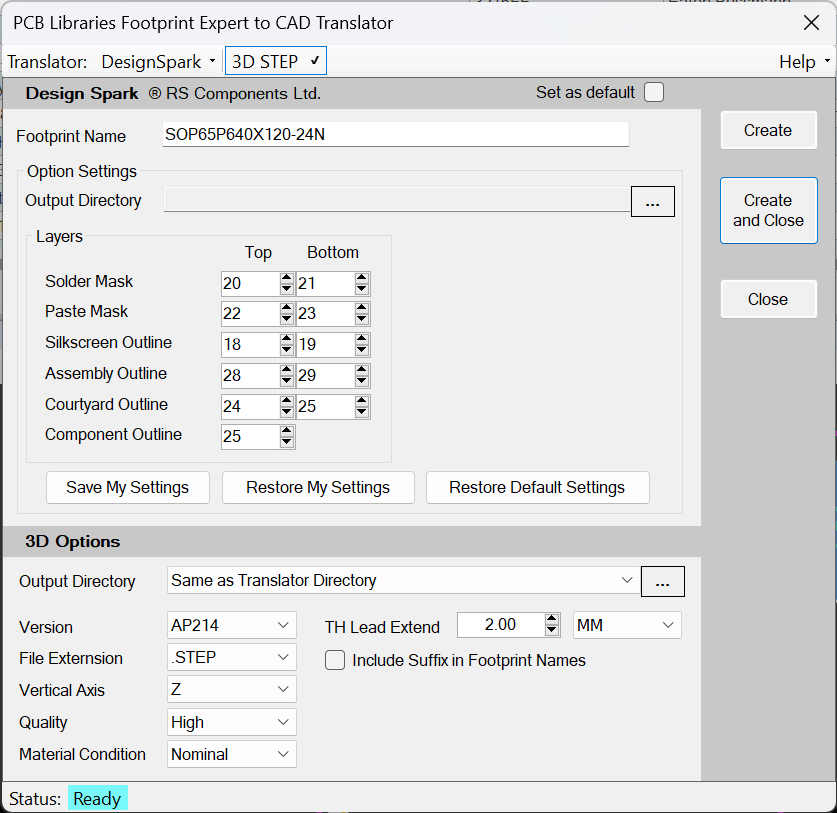The height and width of the screenshot is (813, 837).
Task: Open the File Extension .STEP dropdown
Action: pyautogui.click(x=232, y=657)
